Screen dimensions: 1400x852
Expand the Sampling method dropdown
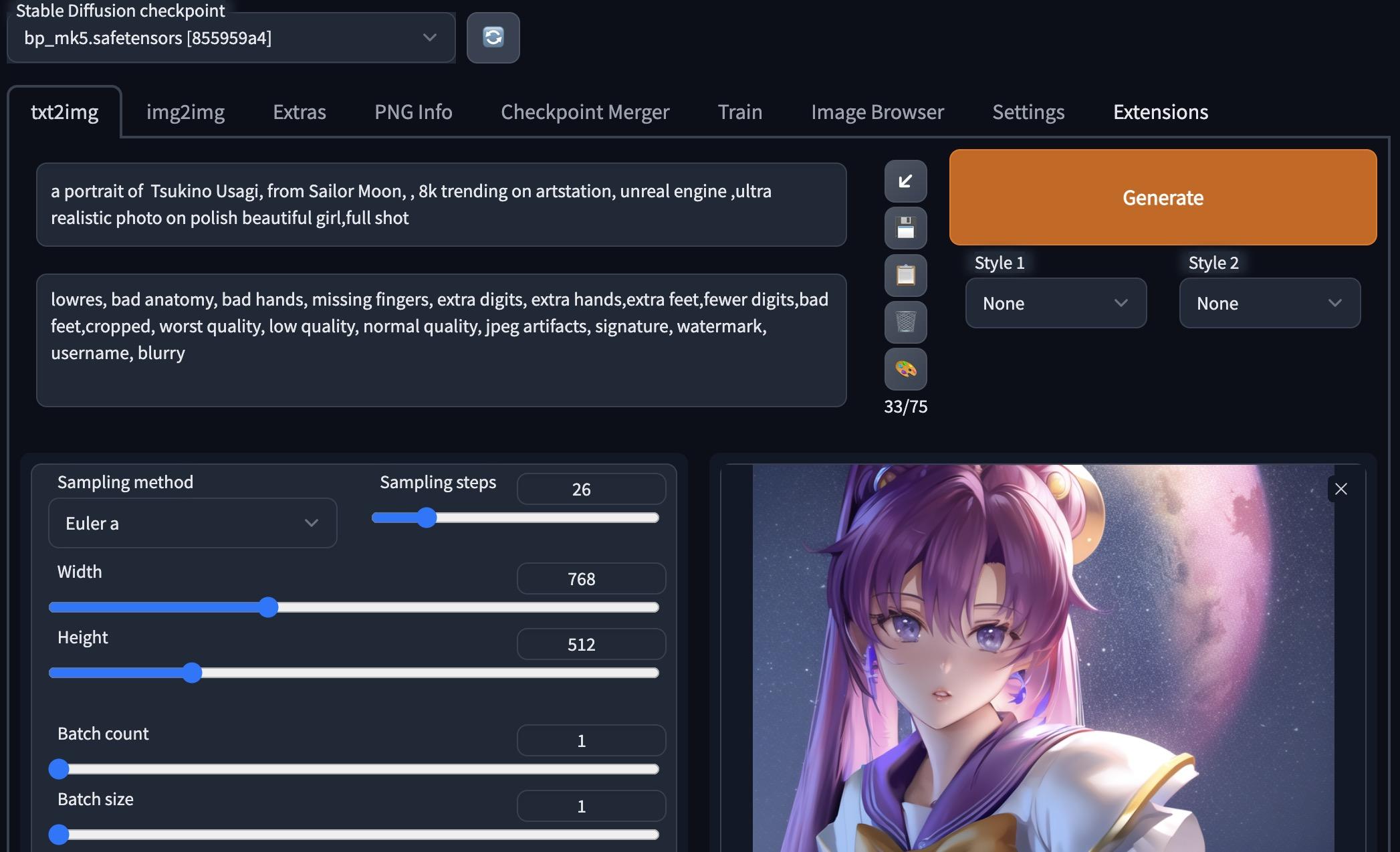click(x=193, y=523)
